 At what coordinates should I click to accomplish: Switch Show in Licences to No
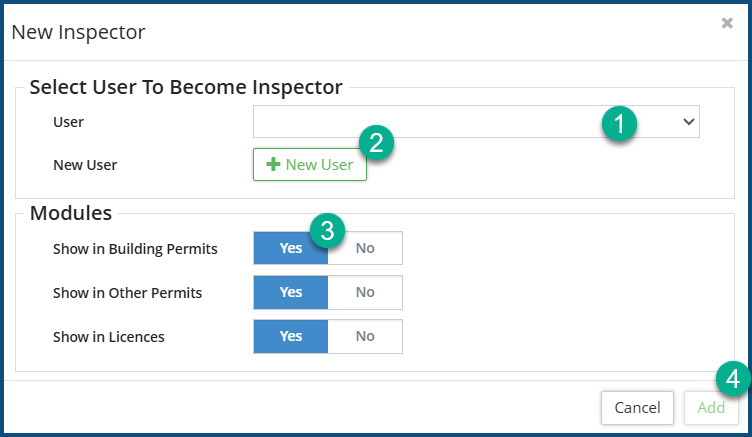pos(365,336)
